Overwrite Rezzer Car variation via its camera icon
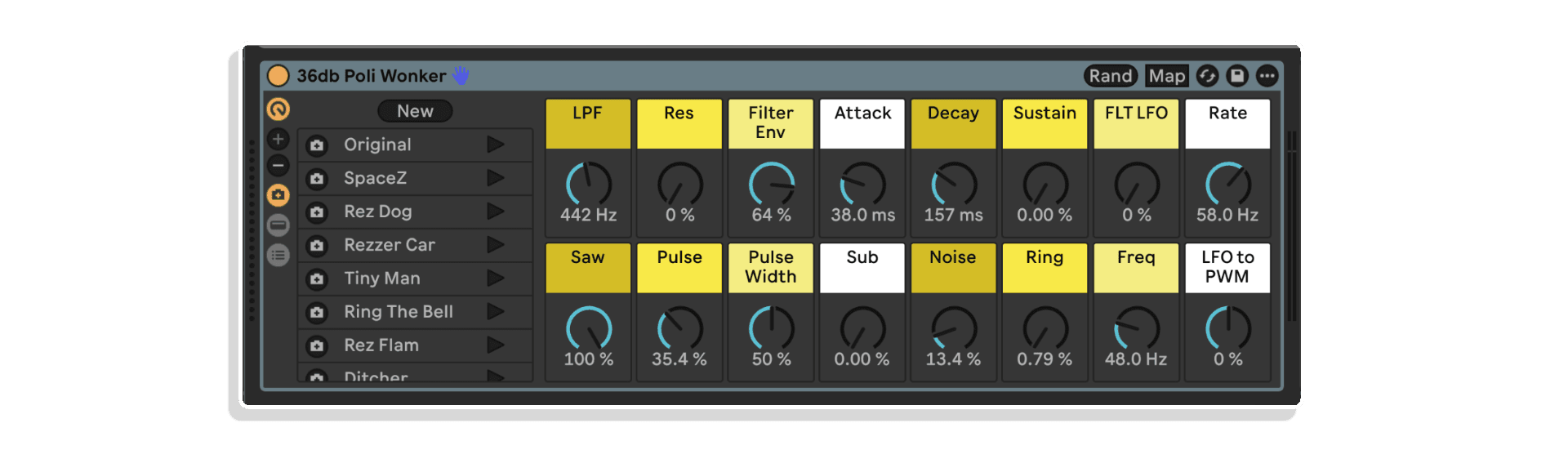The height and width of the screenshot is (450, 1568). [x=317, y=246]
